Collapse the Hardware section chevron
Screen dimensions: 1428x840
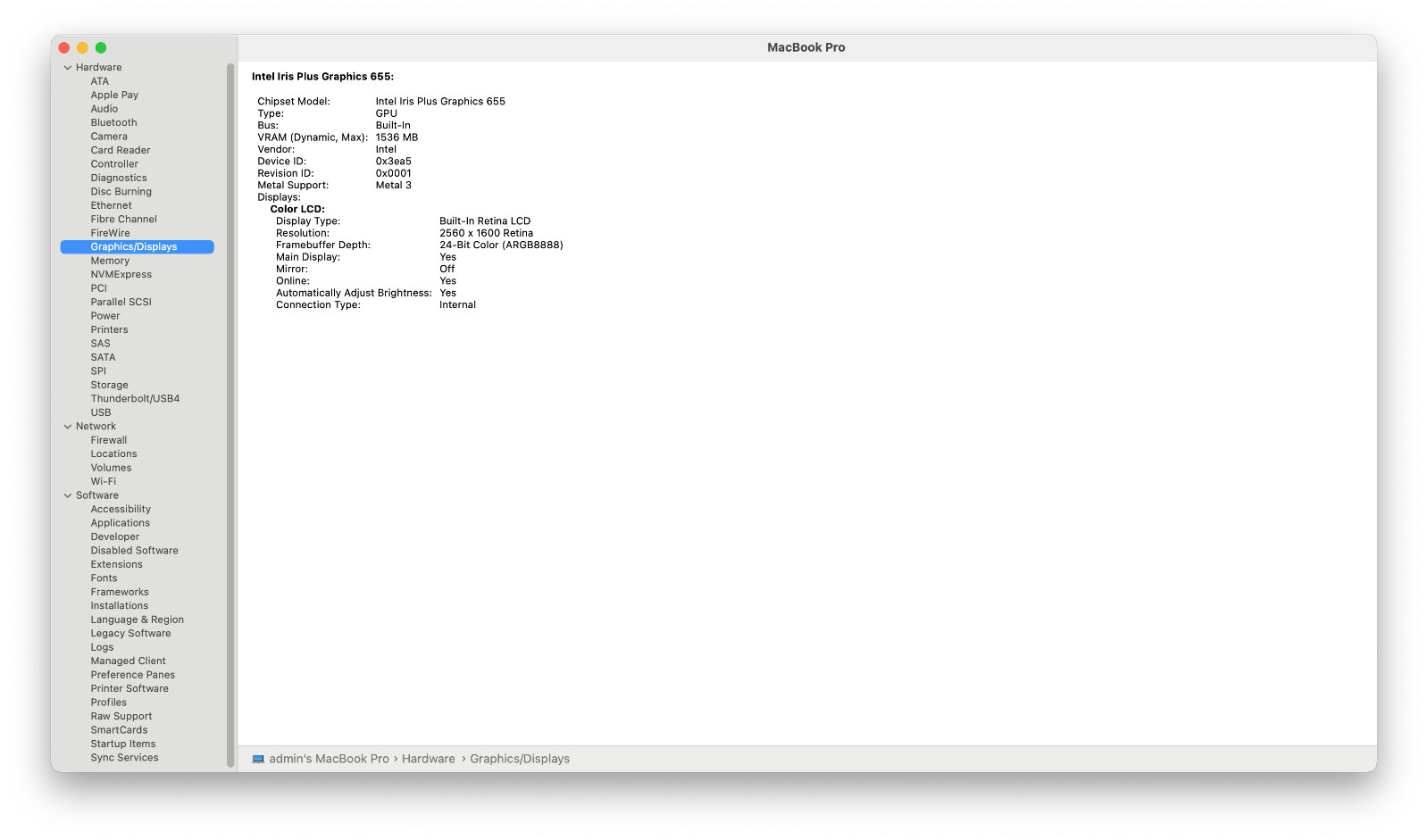click(68, 68)
